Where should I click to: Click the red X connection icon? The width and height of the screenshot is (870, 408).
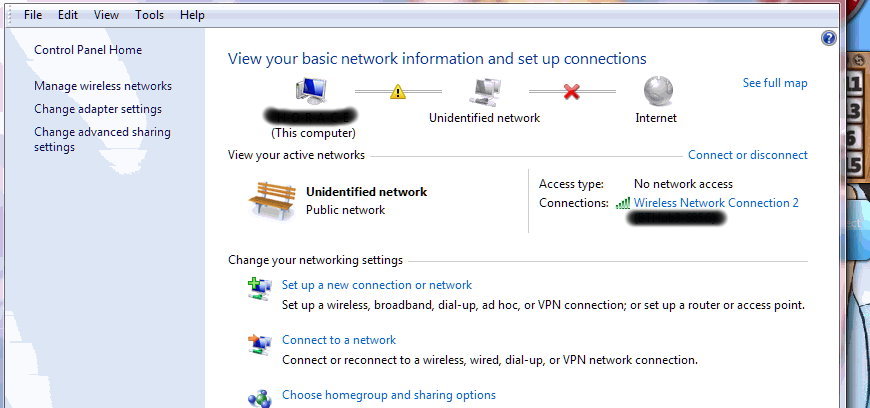pyautogui.click(x=572, y=92)
